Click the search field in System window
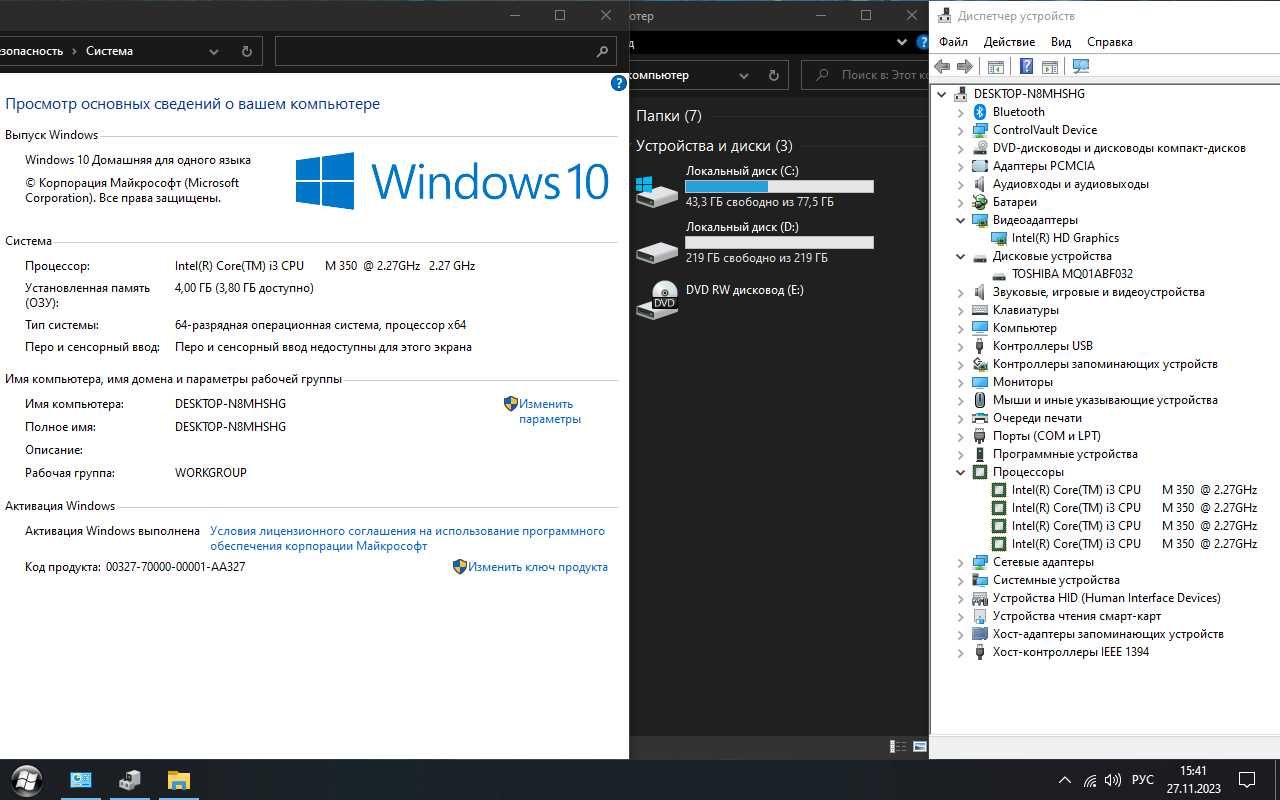 tap(445, 51)
